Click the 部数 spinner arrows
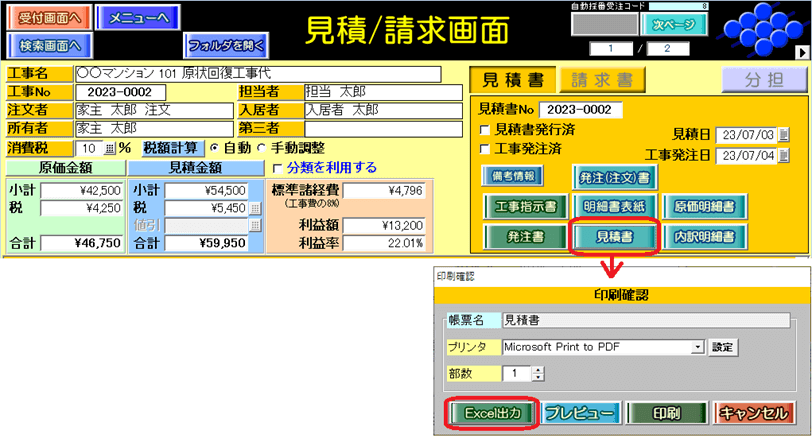Viewport: 812px width, 438px height. pyautogui.click(x=538, y=373)
